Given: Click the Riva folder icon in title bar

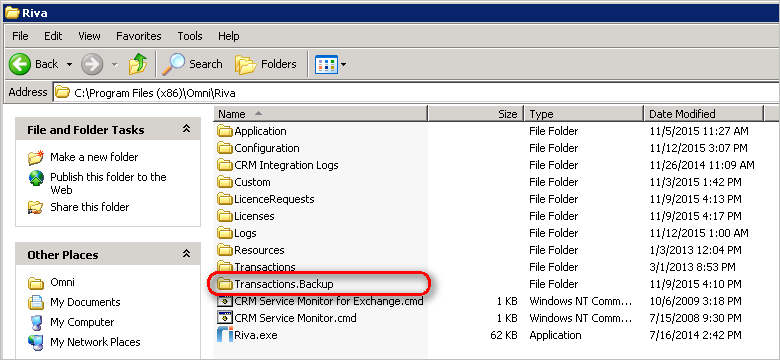Looking at the screenshot, I should click(12, 12).
